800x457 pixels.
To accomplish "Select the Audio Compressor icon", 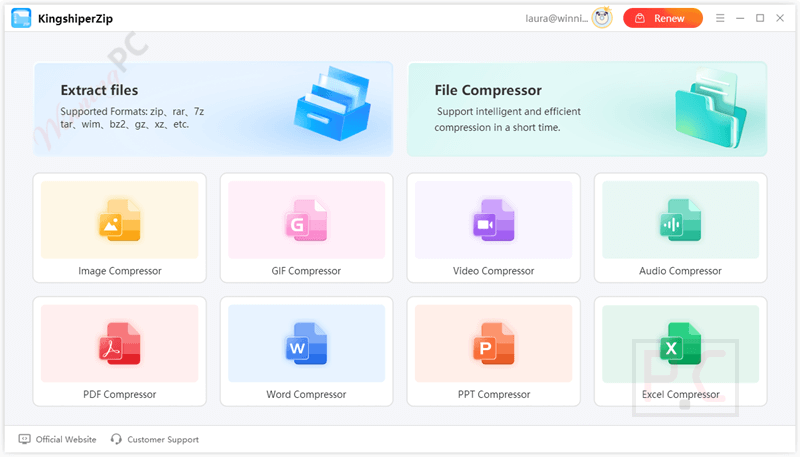I will 680,220.
